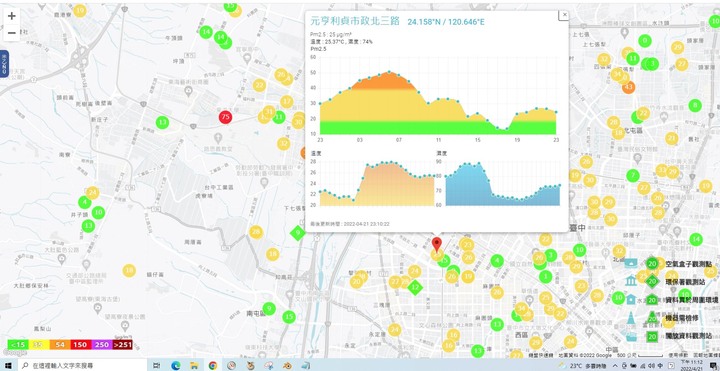Viewport: 720px width, 371px height.
Task: Click legend label 開放資料觀測站
Action: click(688, 336)
